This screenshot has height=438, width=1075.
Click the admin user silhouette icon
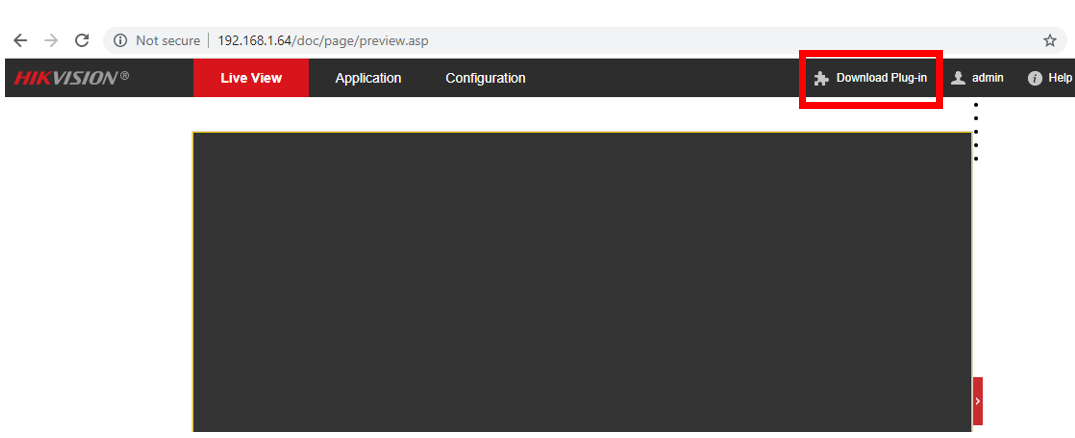(x=958, y=78)
